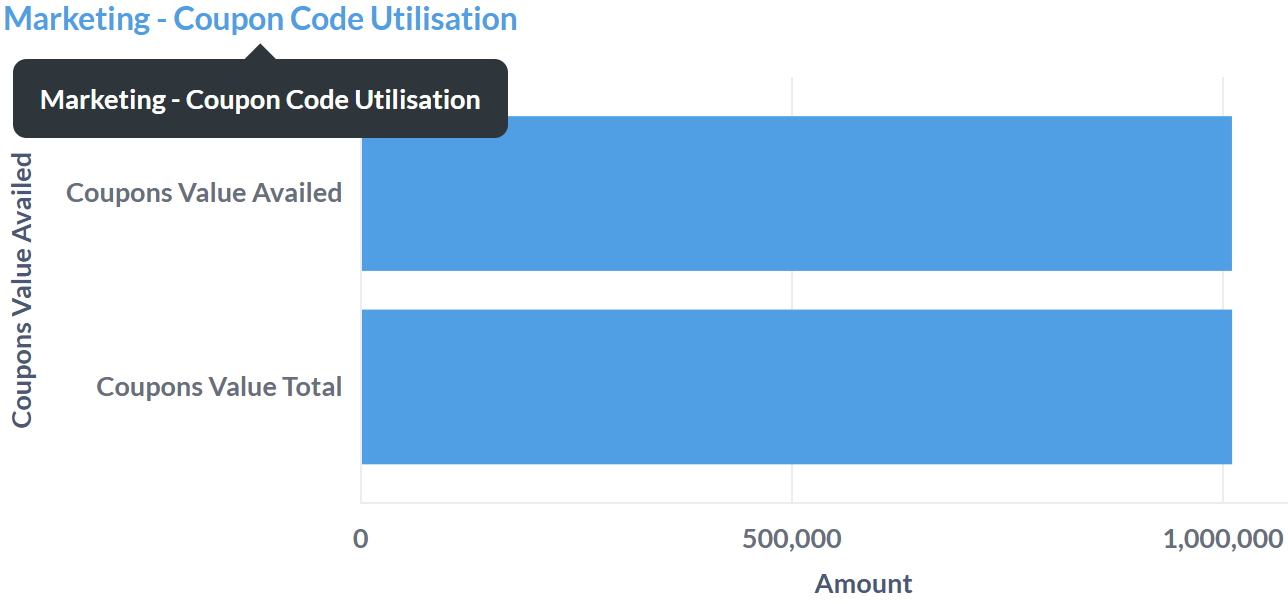Click the horizontal Coupons Value Availed category label
The width and height of the screenshot is (1288, 604).
click(204, 193)
